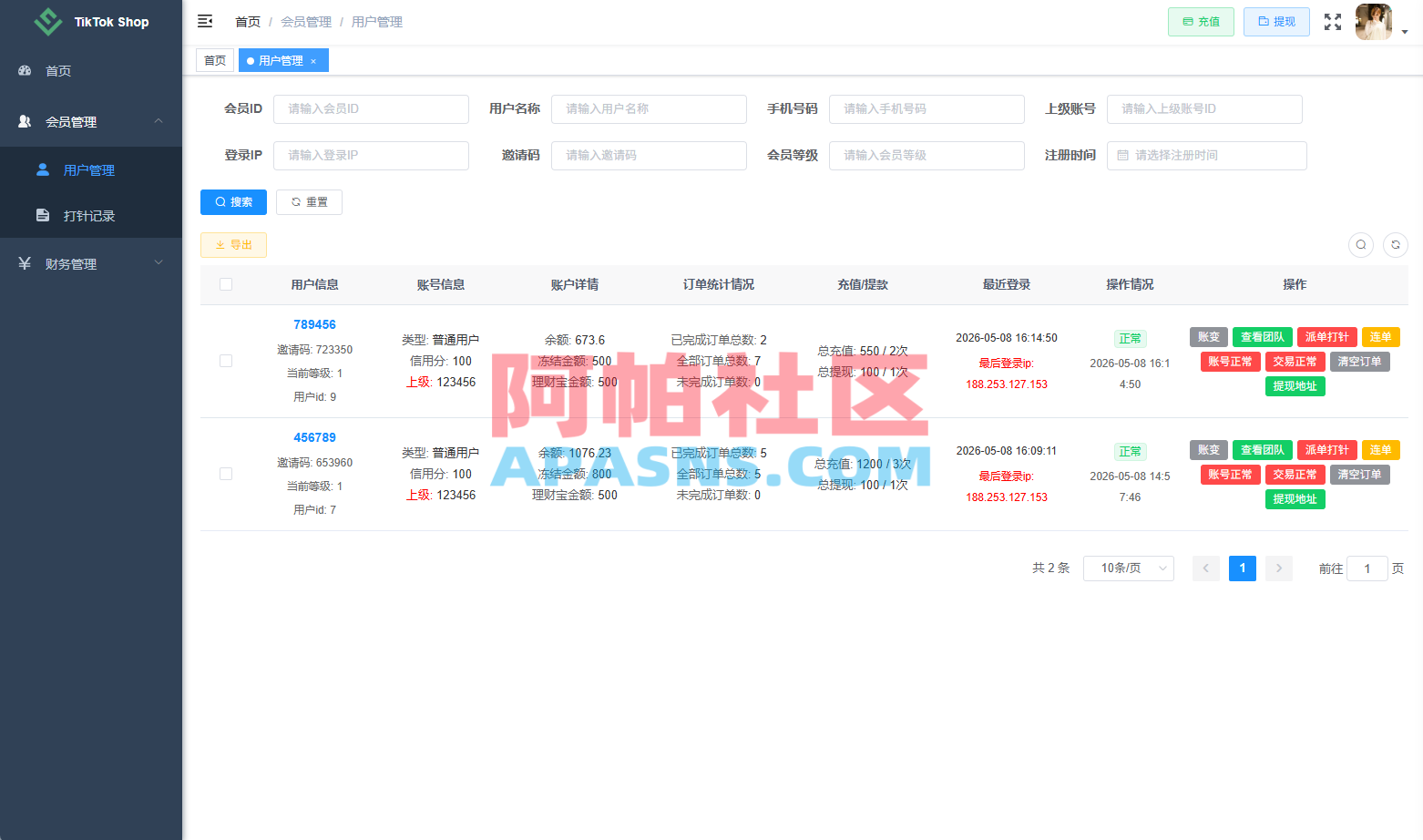Focus the 会员ID input field
1423x840 pixels.
(x=371, y=109)
